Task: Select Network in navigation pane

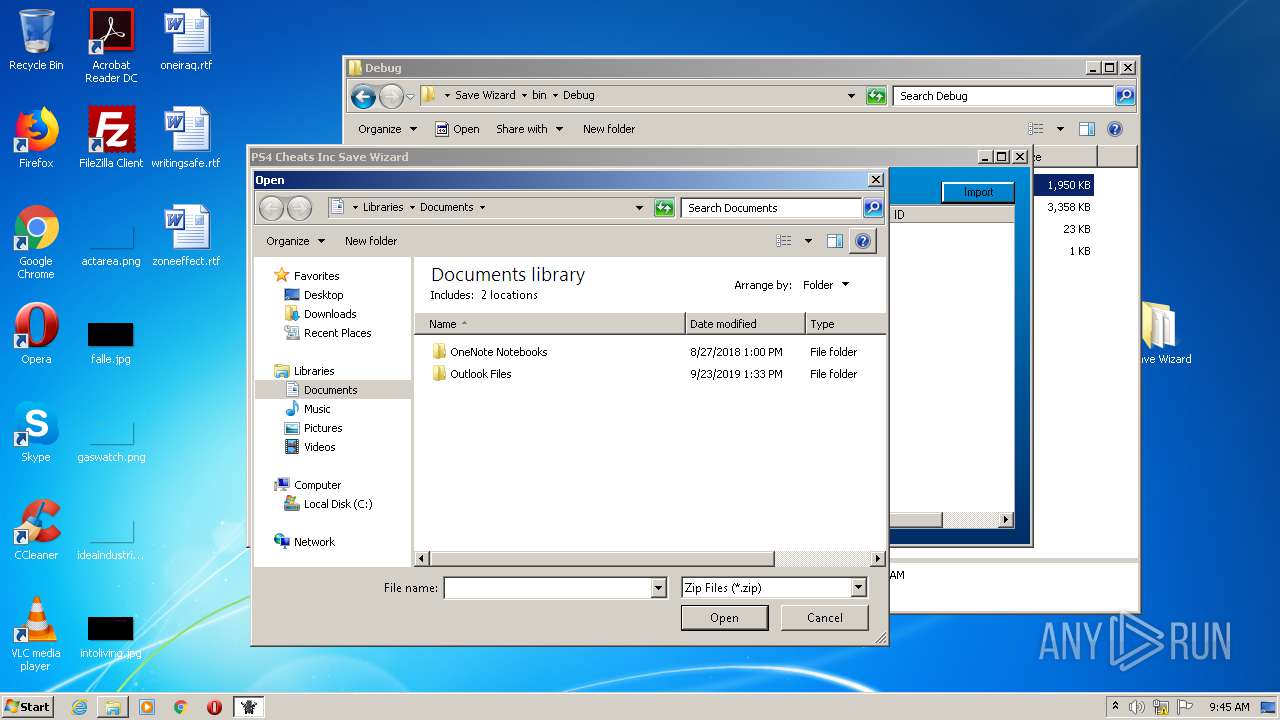Action: [314, 542]
